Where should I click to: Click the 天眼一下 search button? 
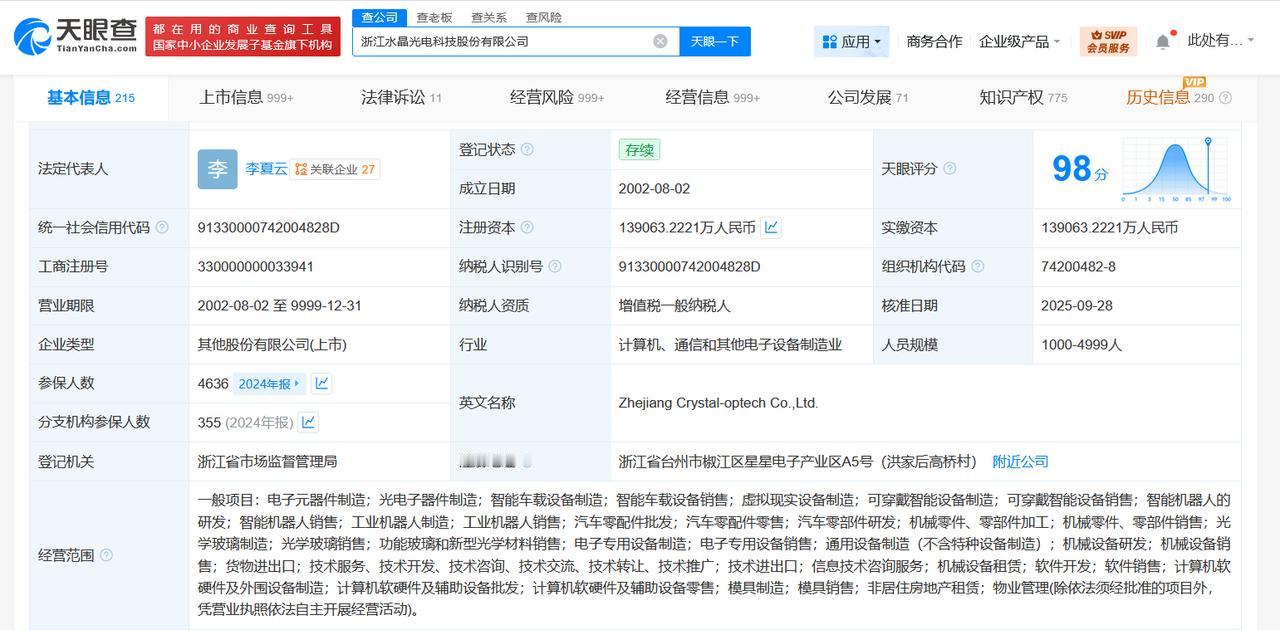tap(715, 41)
